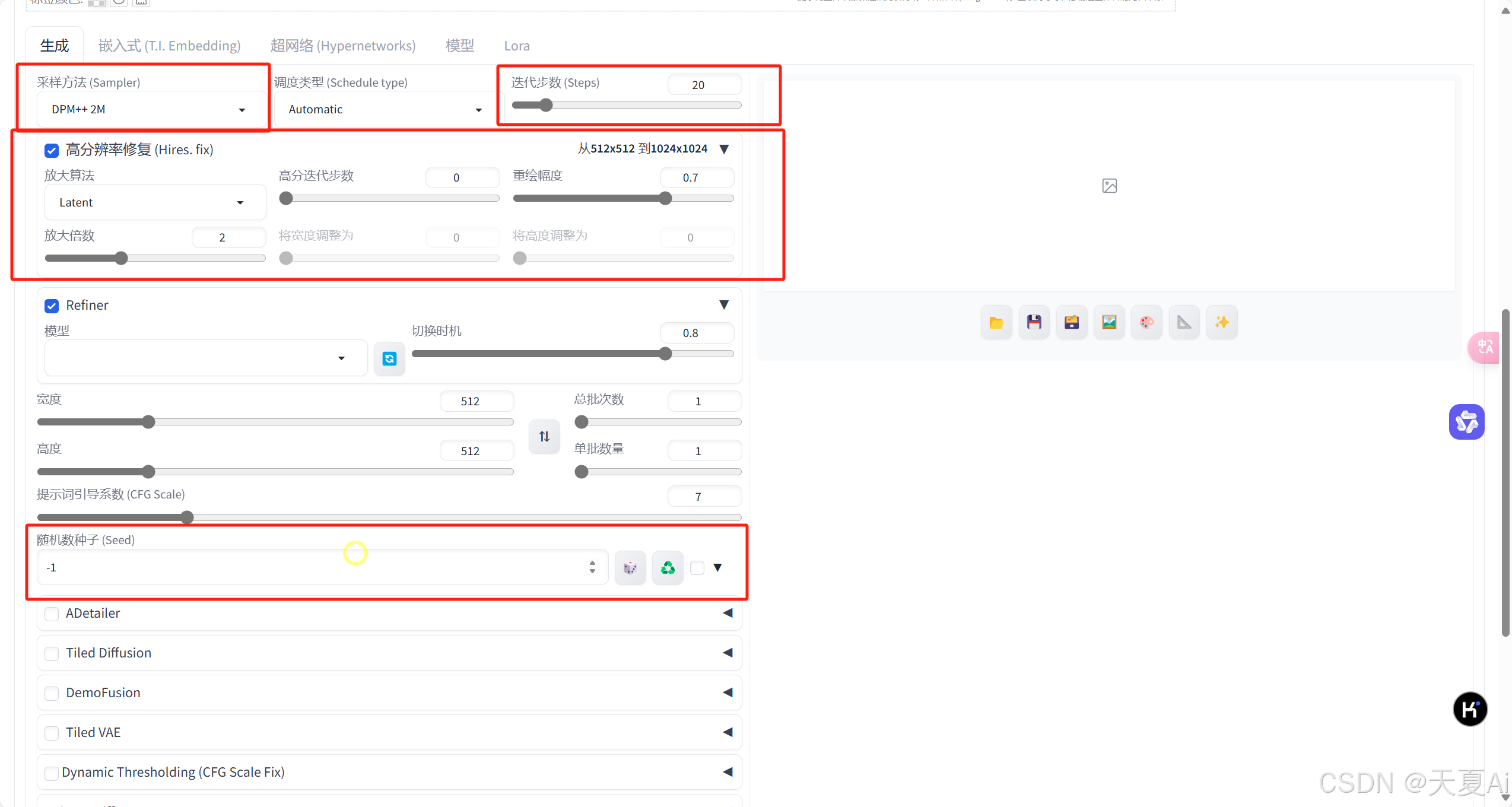1512x807 pixels.
Task: Click the floppy disk save image icon
Action: 1034,322
